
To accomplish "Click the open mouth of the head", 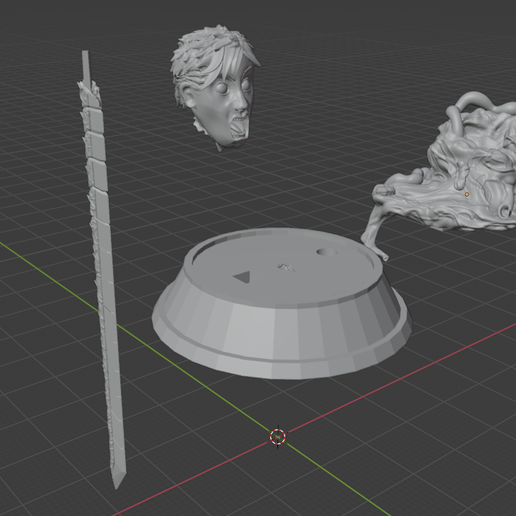I will (238, 128).
